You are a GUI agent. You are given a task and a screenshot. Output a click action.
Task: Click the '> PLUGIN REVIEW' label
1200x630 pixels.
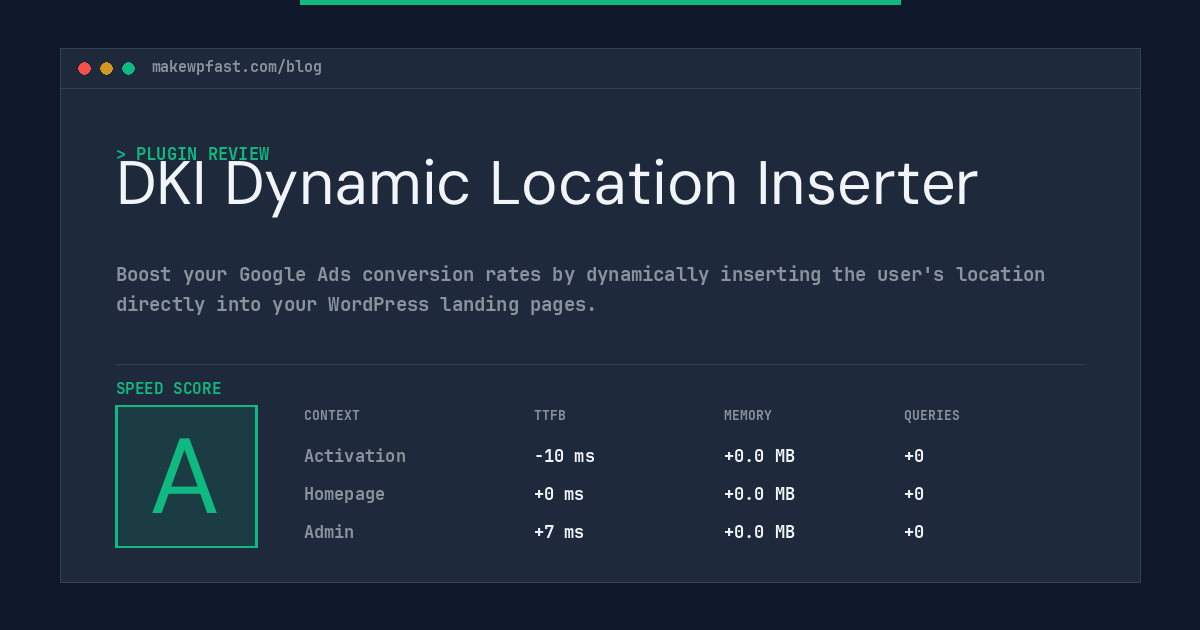193,154
